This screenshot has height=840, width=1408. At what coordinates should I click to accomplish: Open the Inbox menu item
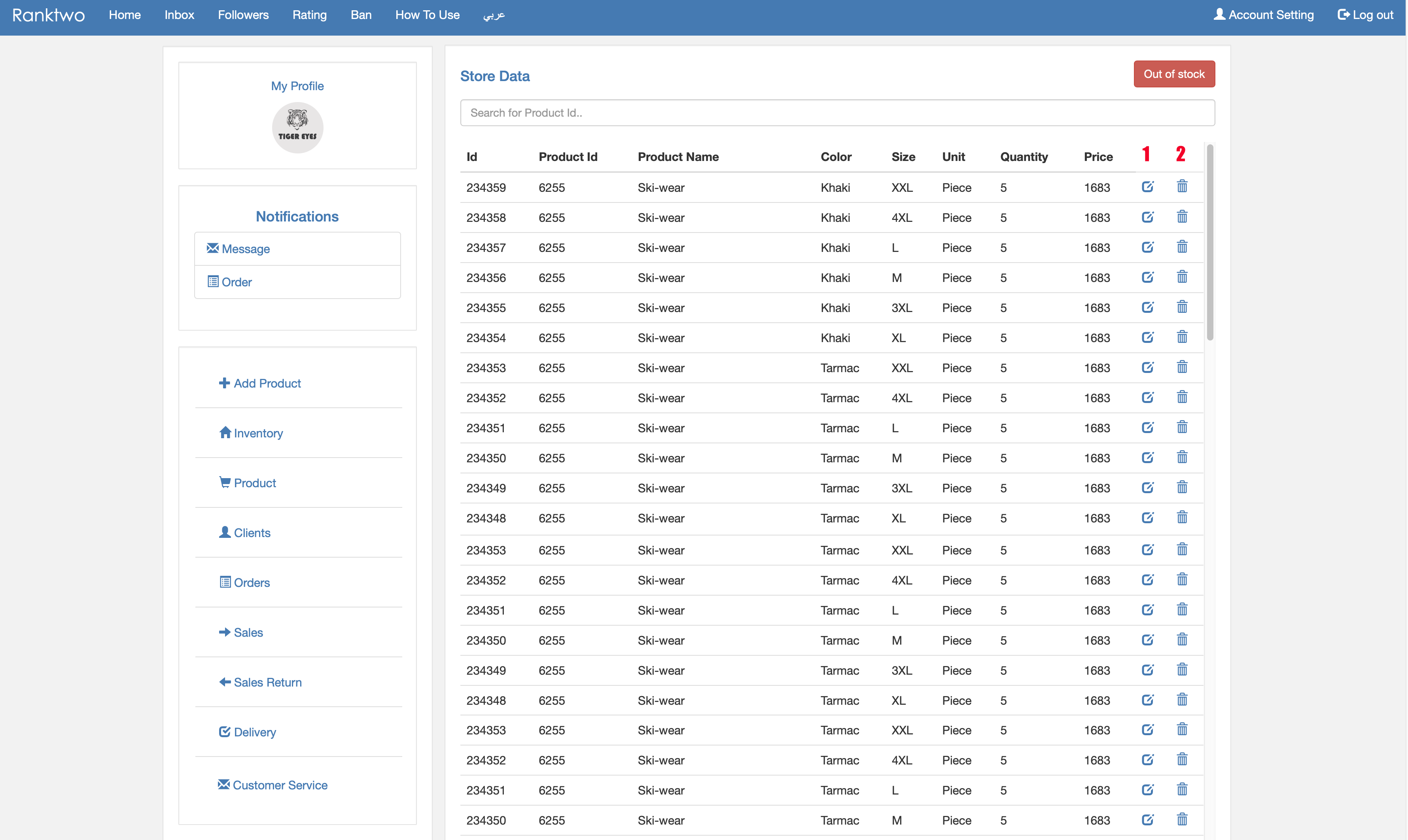pyautogui.click(x=179, y=15)
